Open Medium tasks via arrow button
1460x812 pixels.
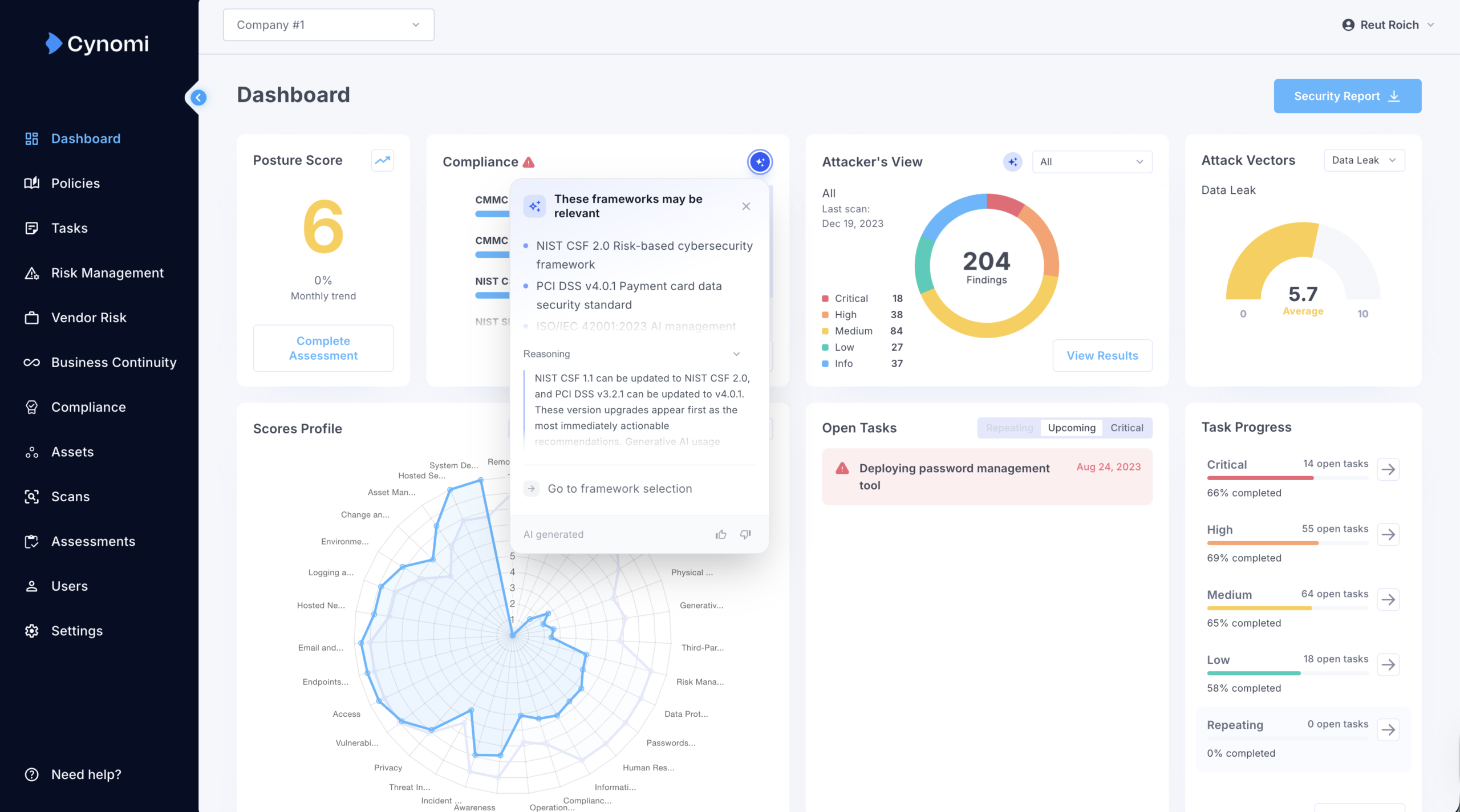(x=1388, y=600)
